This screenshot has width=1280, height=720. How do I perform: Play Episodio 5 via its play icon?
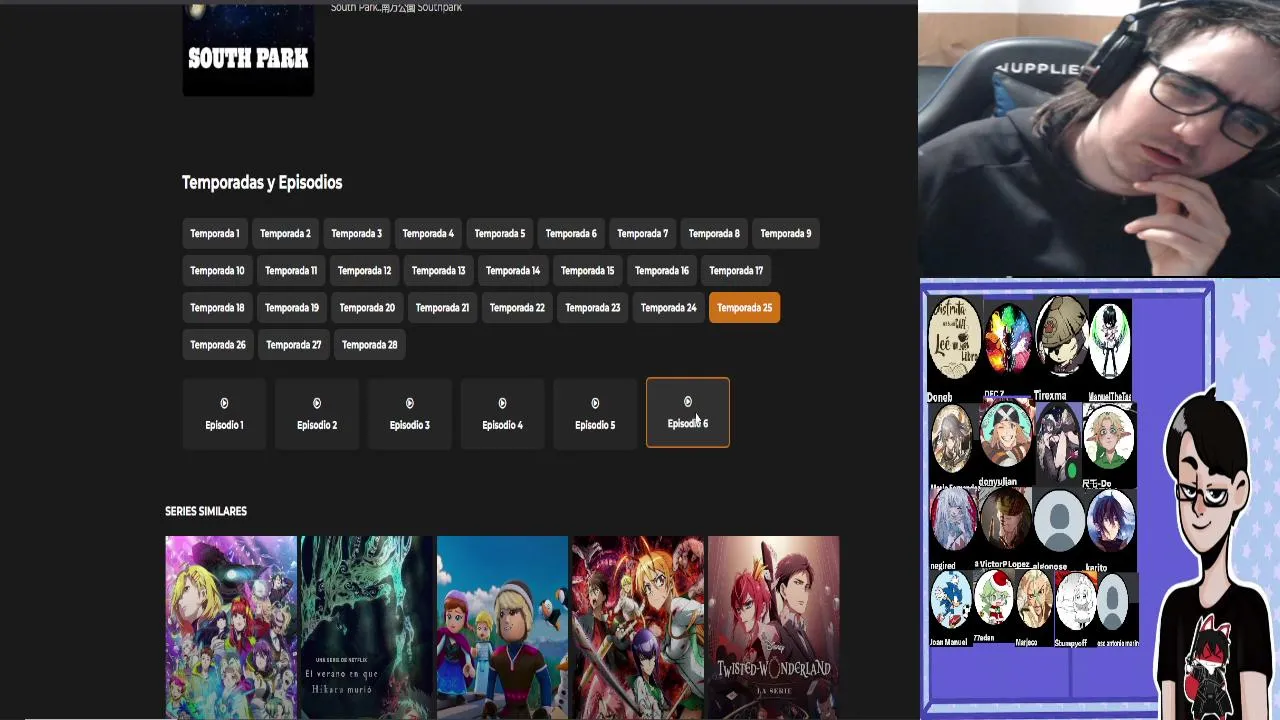pos(595,403)
